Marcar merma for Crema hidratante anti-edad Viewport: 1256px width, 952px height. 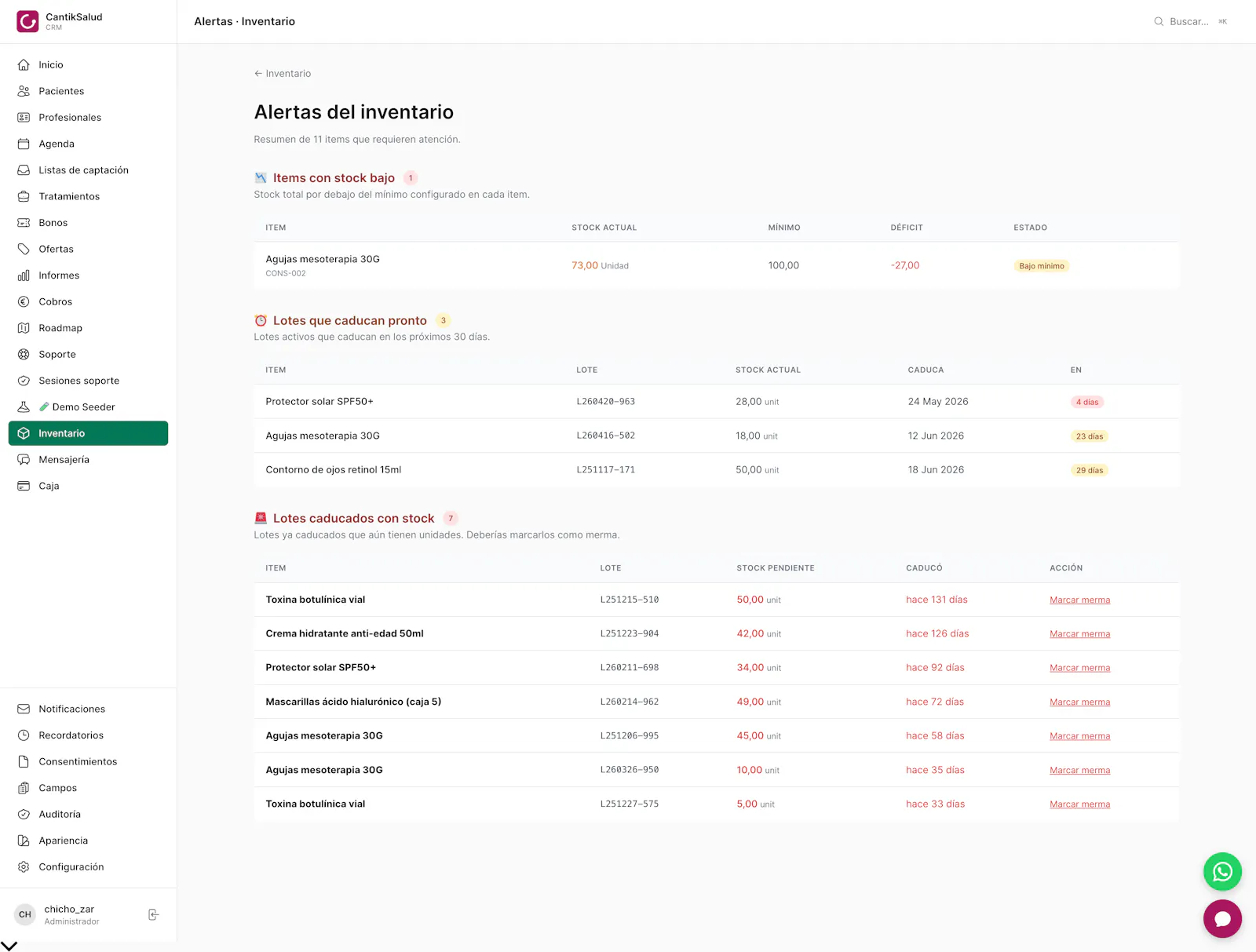[x=1079, y=634]
